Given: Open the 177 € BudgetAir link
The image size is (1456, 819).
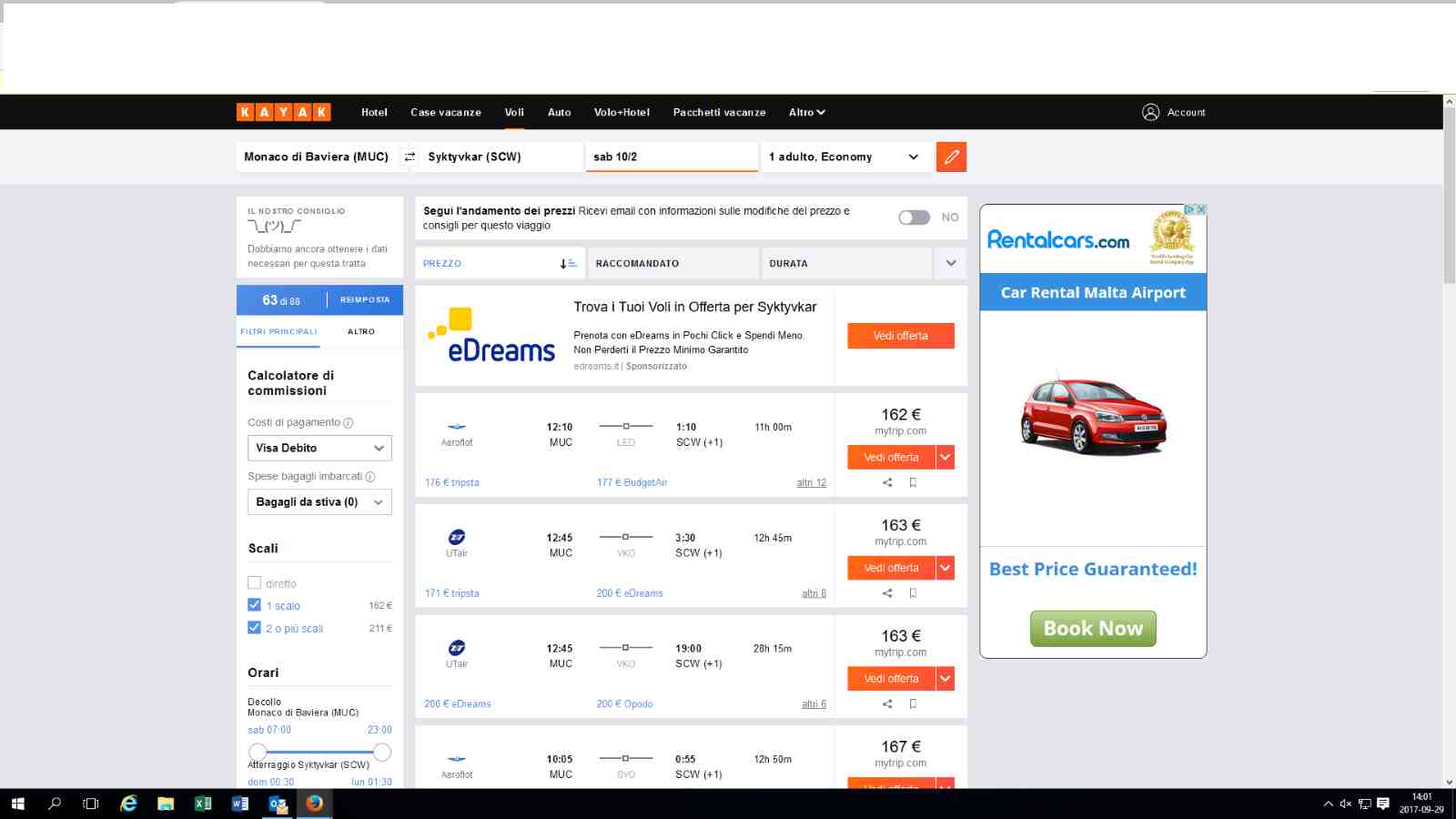Looking at the screenshot, I should point(632,482).
